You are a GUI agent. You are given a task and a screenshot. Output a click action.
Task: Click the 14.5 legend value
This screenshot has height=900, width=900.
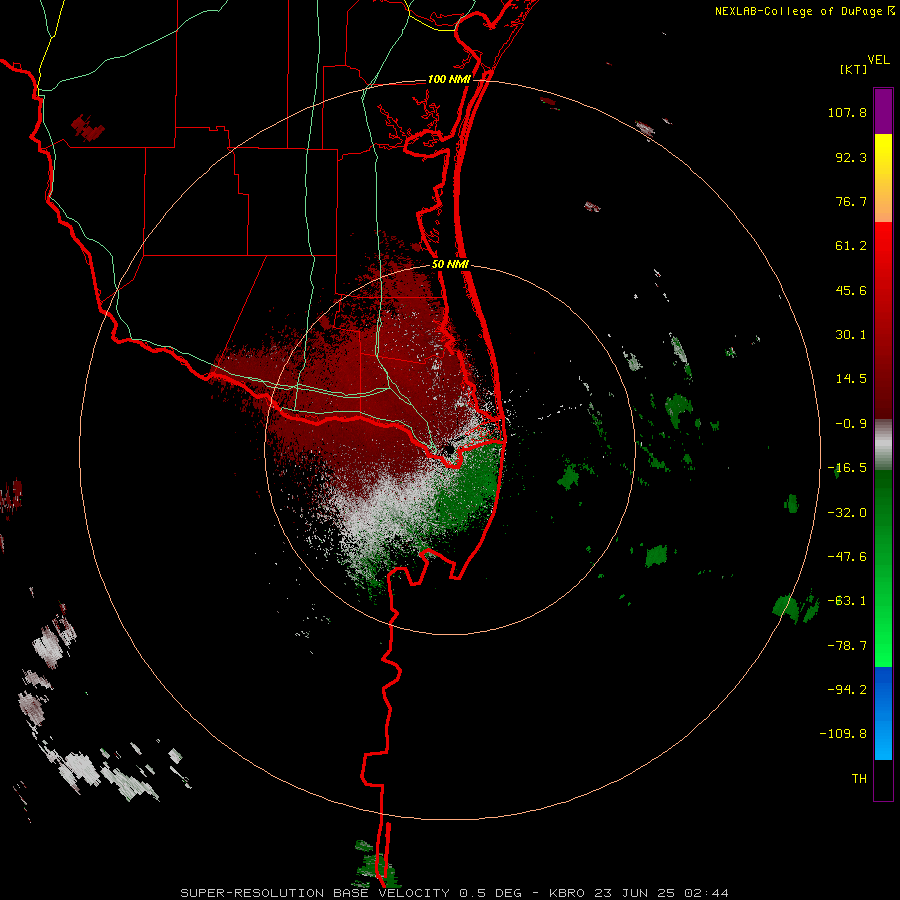[851, 379]
